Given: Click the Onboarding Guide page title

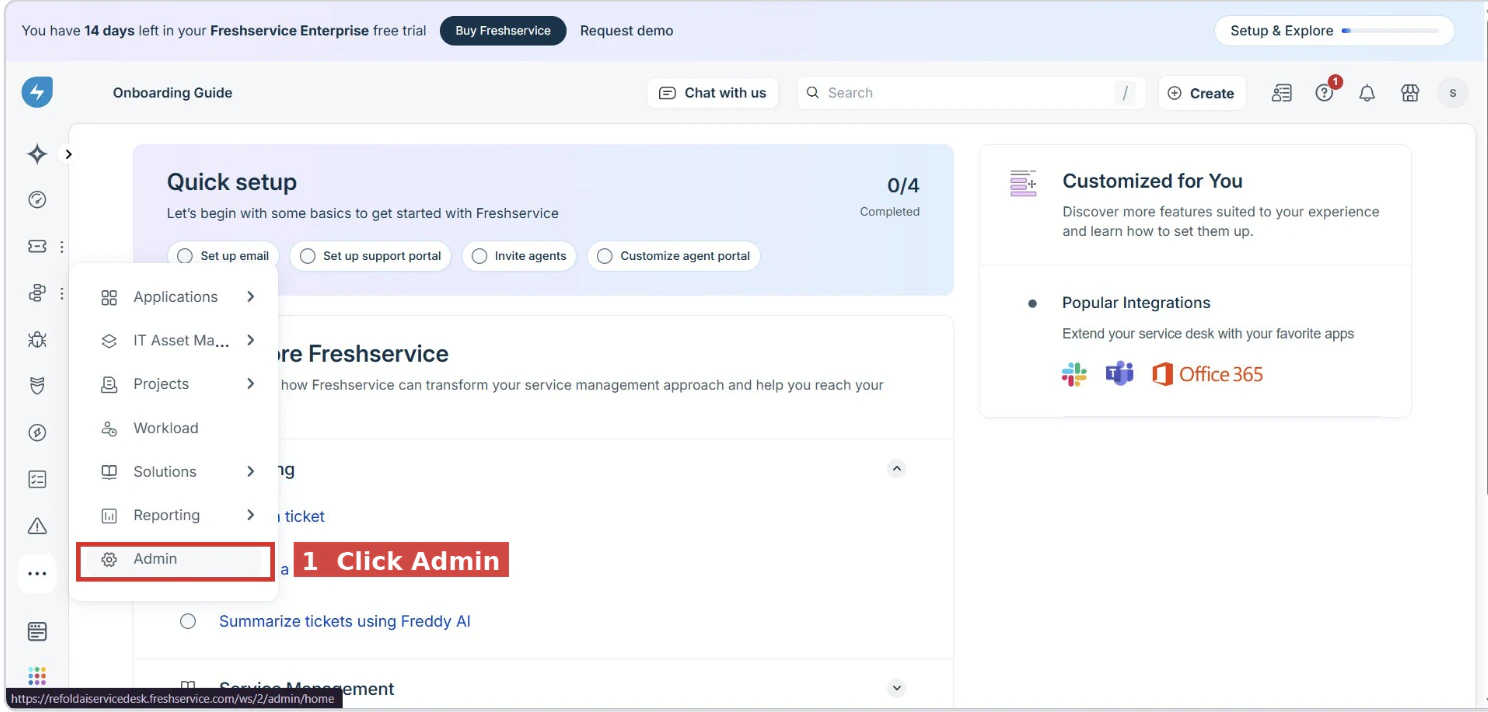Looking at the screenshot, I should click(x=173, y=93).
